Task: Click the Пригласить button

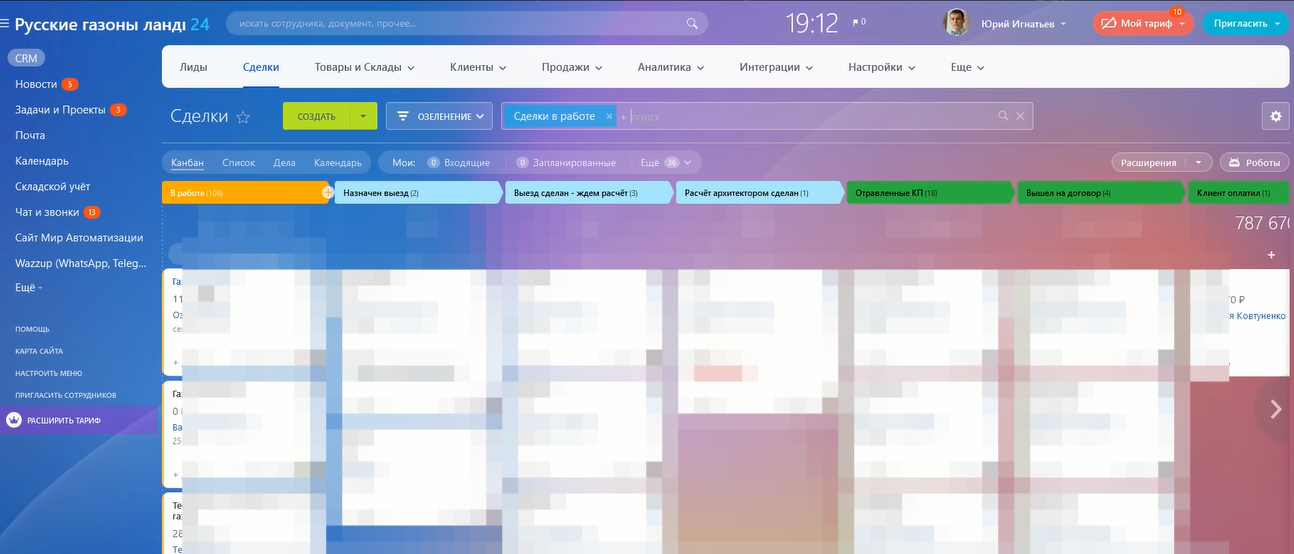Action: tap(1246, 23)
